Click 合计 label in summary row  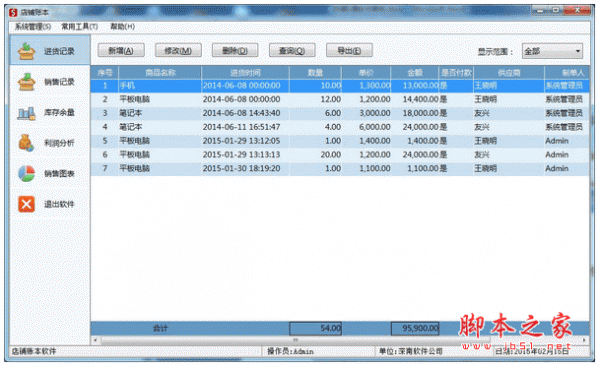pos(160,328)
